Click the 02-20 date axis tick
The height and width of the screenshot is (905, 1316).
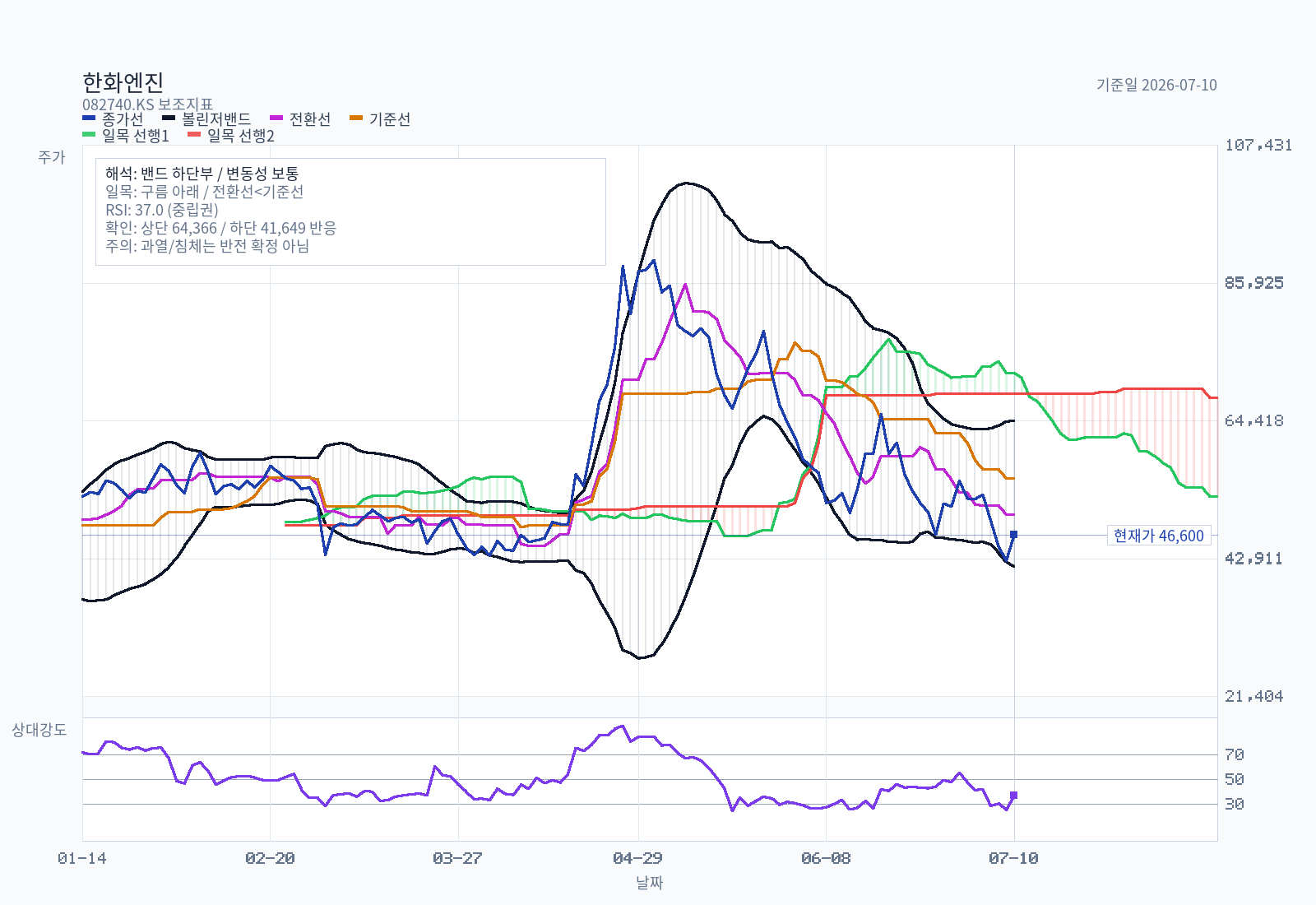(270, 858)
